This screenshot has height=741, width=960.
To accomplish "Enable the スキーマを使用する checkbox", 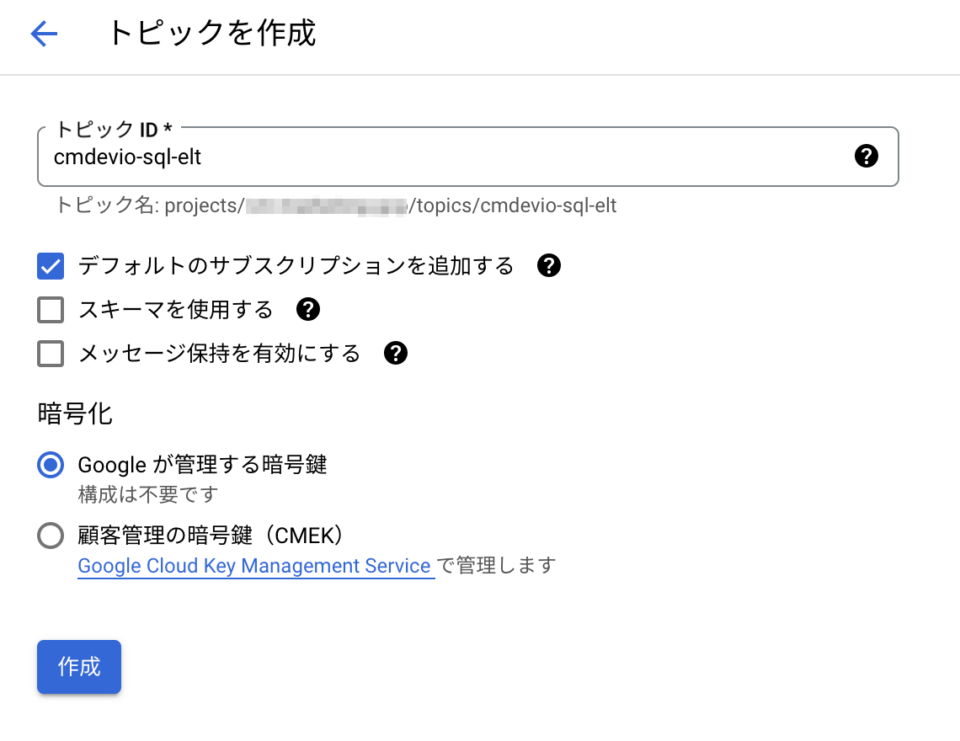I will pyautogui.click(x=50, y=310).
